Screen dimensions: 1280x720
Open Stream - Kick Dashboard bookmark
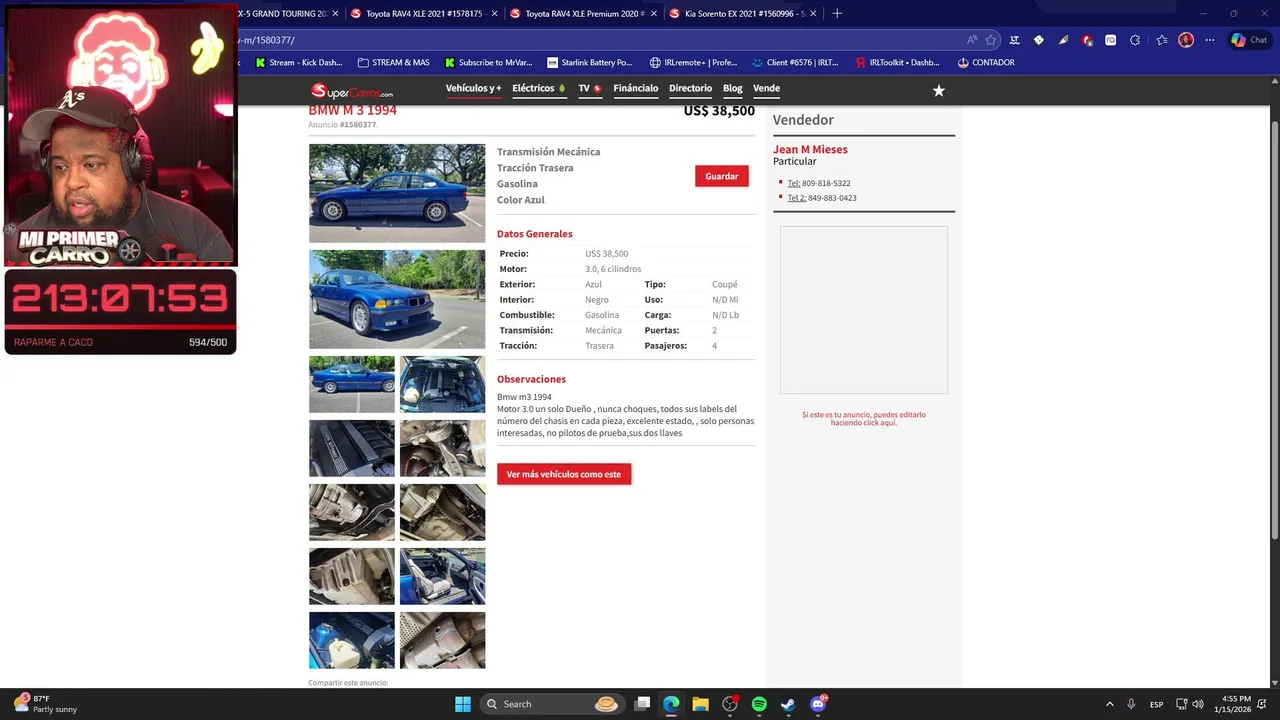[299, 62]
